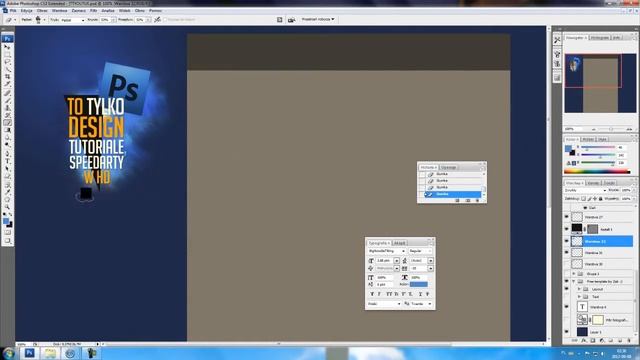The height and width of the screenshot is (360, 640).
Task: Open the Przestrzeń robocza workspace dropdown
Action: [318, 19]
